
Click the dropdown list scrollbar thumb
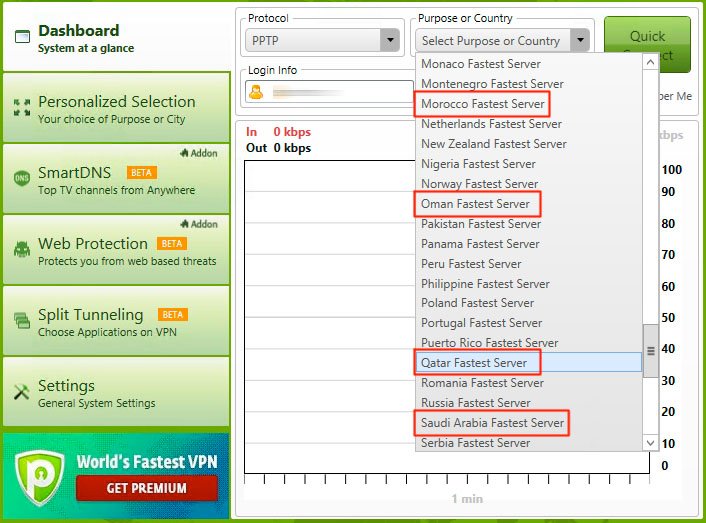[651, 351]
